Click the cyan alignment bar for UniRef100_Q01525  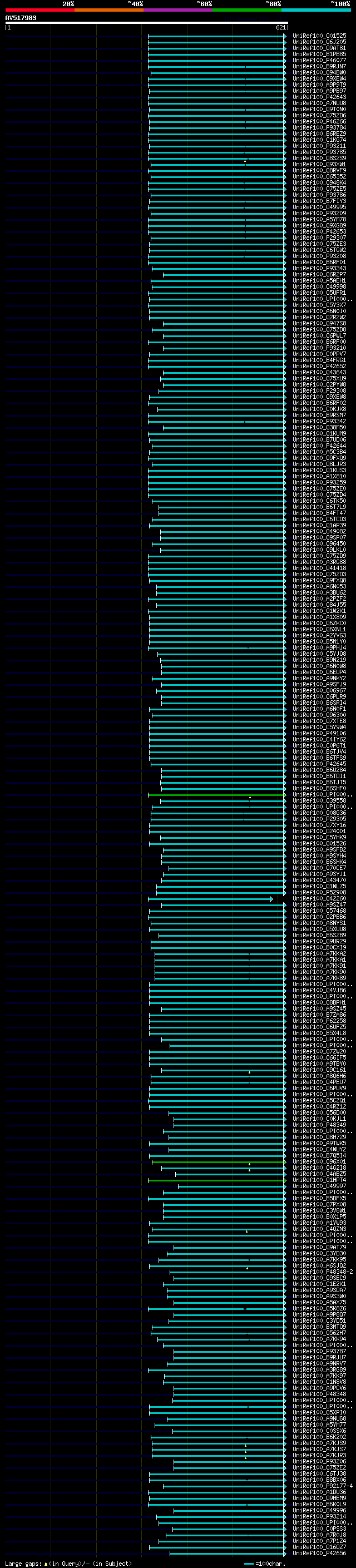pyautogui.click(x=216, y=36)
